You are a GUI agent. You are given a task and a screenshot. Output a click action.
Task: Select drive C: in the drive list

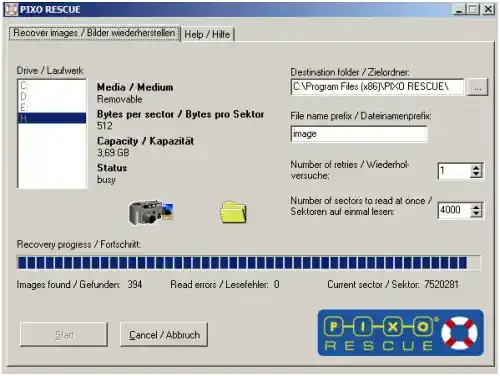(52, 86)
